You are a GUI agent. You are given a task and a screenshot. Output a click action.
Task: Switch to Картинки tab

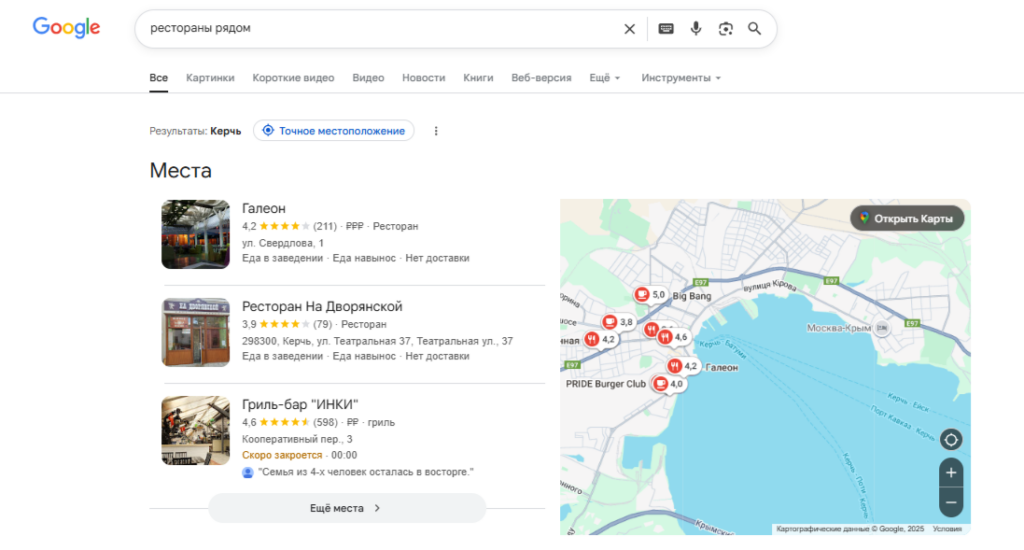(x=210, y=78)
